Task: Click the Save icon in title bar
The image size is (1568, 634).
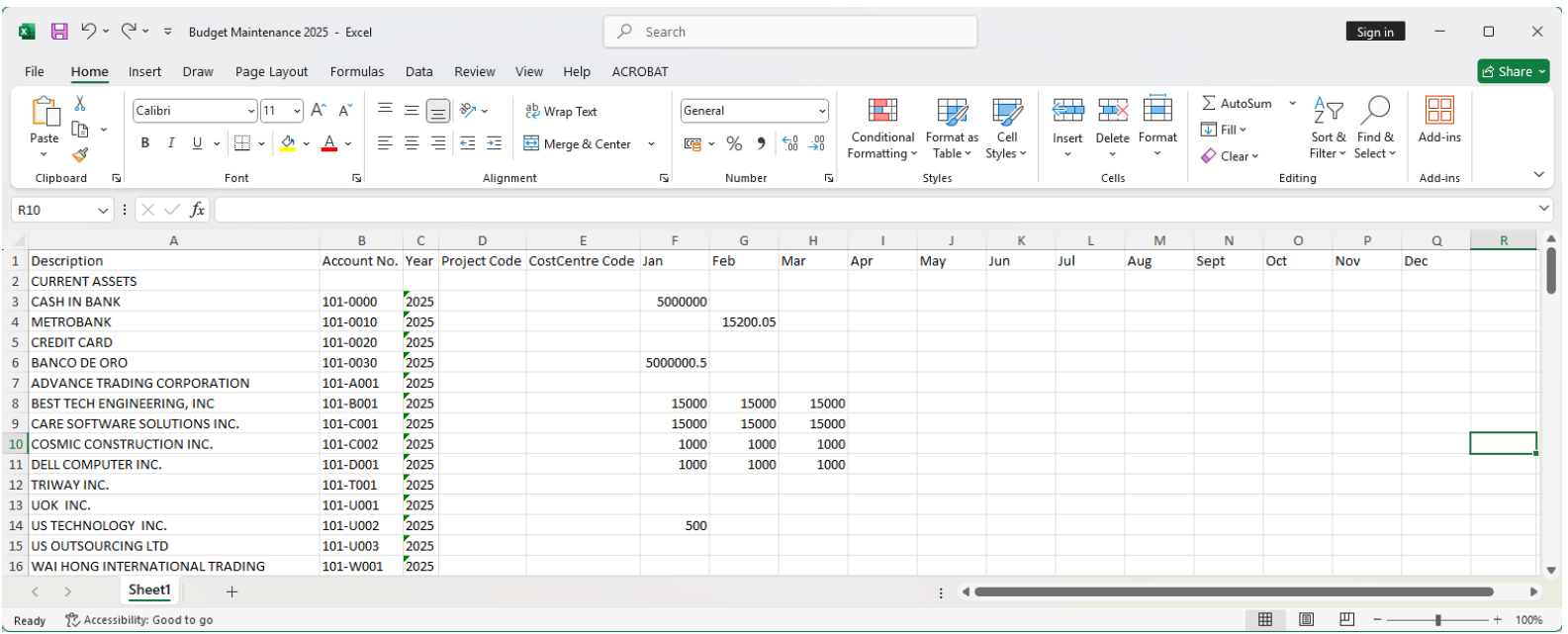Action: pyautogui.click(x=59, y=32)
